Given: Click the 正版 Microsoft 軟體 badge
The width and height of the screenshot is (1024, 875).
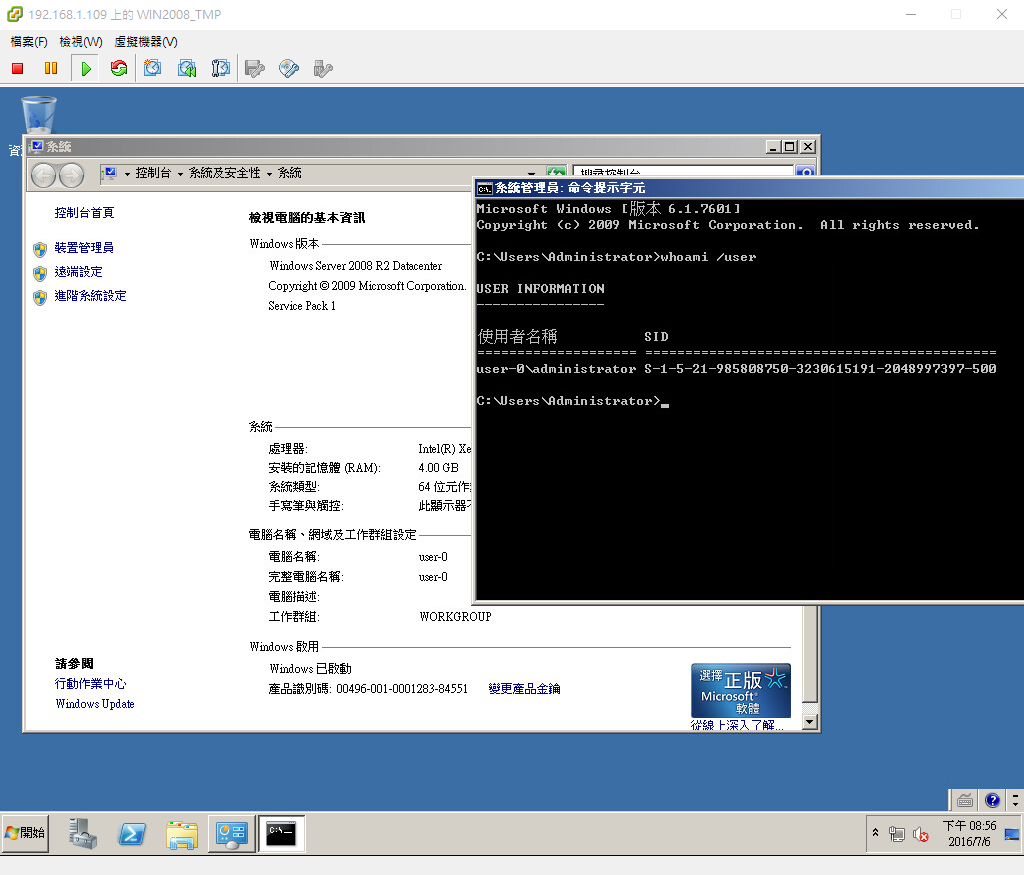Looking at the screenshot, I should tap(741, 691).
